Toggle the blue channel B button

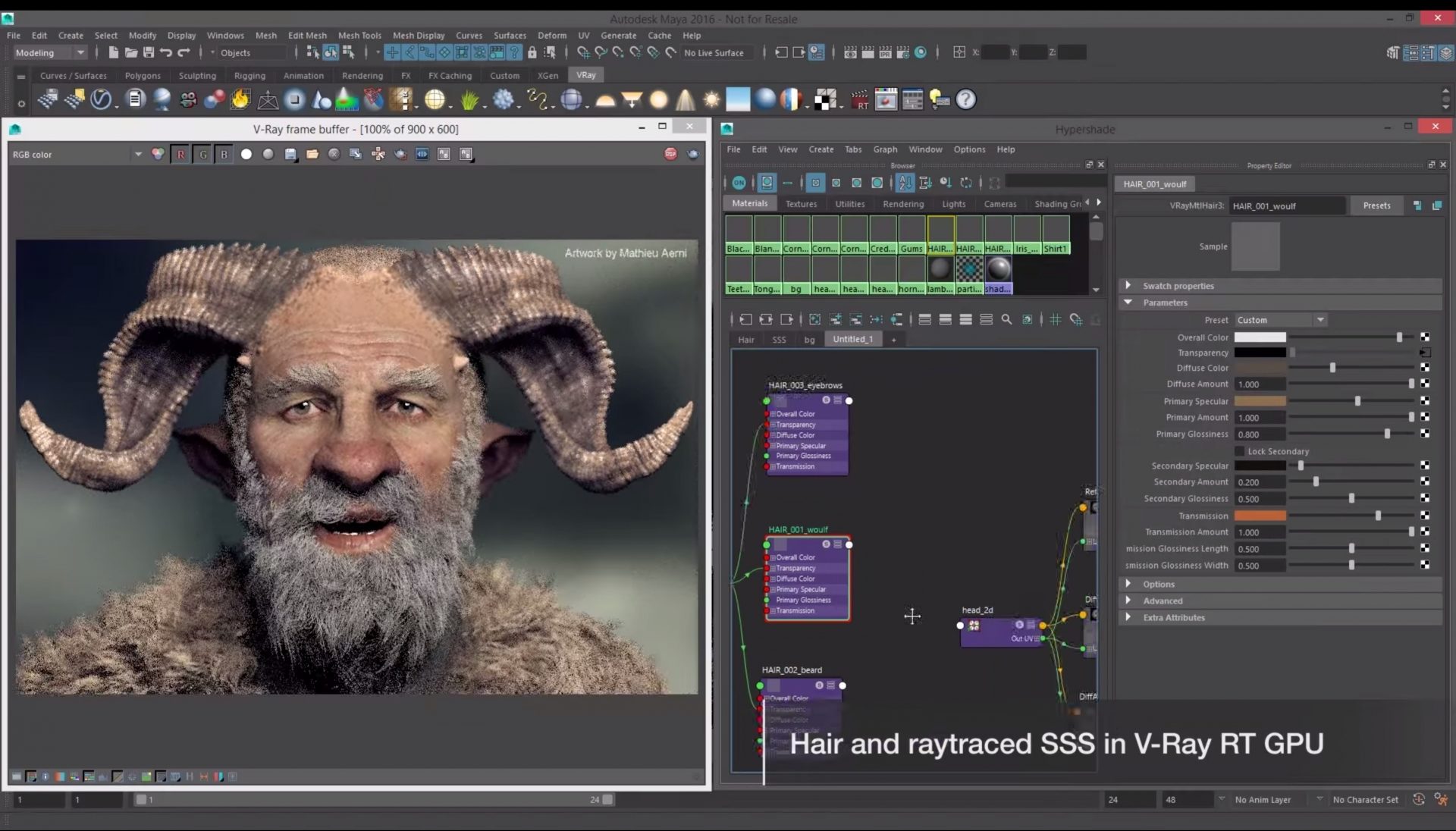[x=224, y=154]
